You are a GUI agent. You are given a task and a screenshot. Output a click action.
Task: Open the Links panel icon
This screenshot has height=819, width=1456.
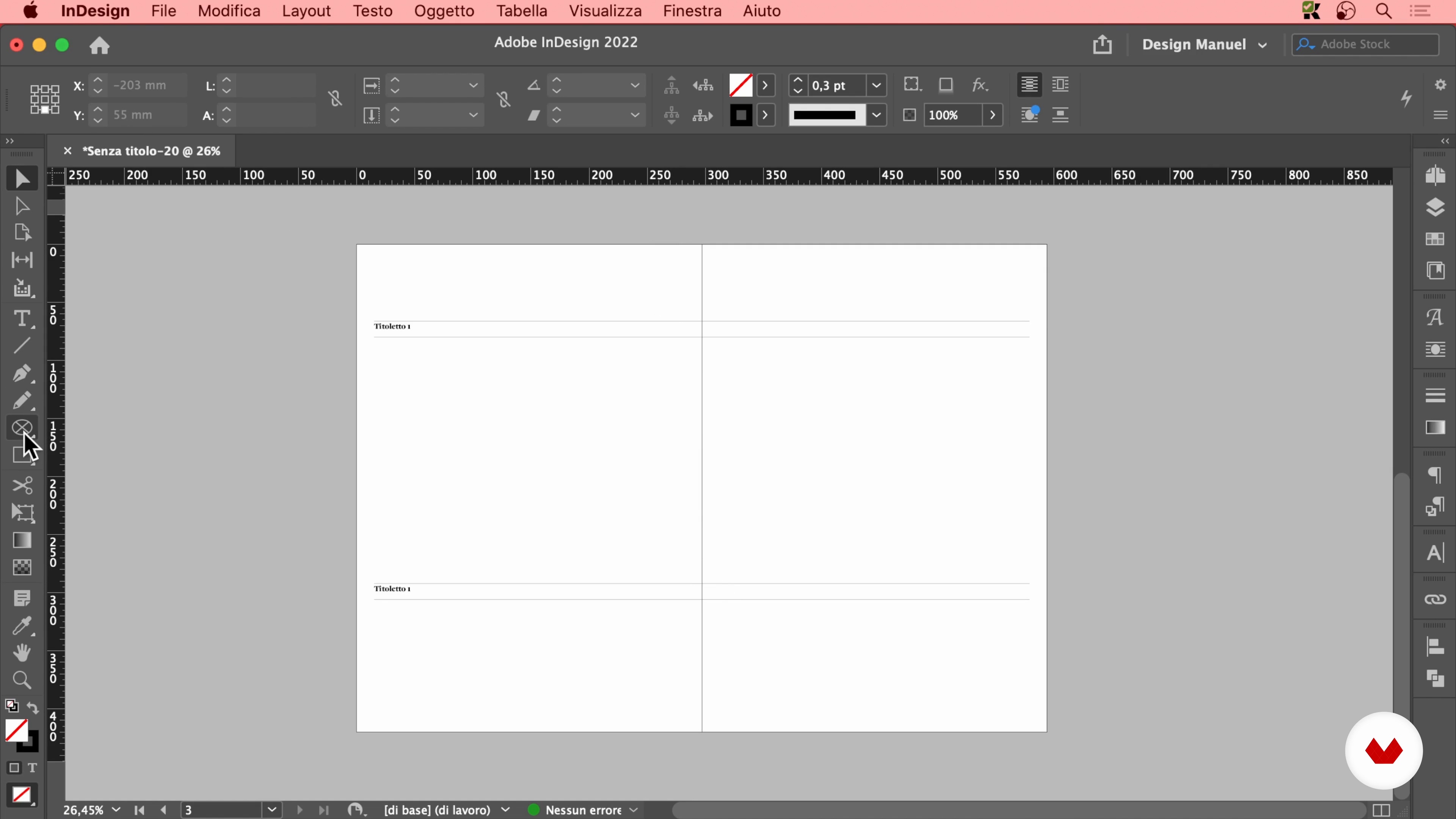1435,599
